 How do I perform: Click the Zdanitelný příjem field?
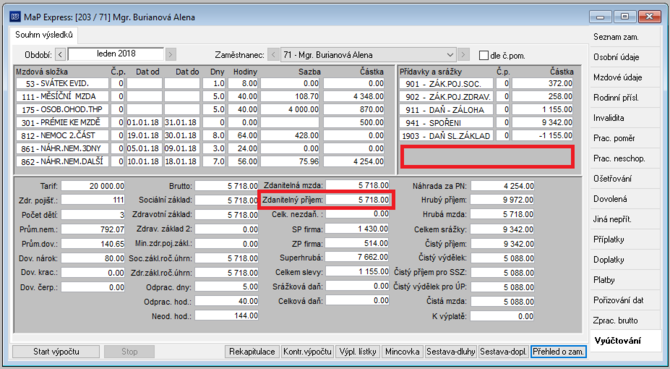[358, 200]
